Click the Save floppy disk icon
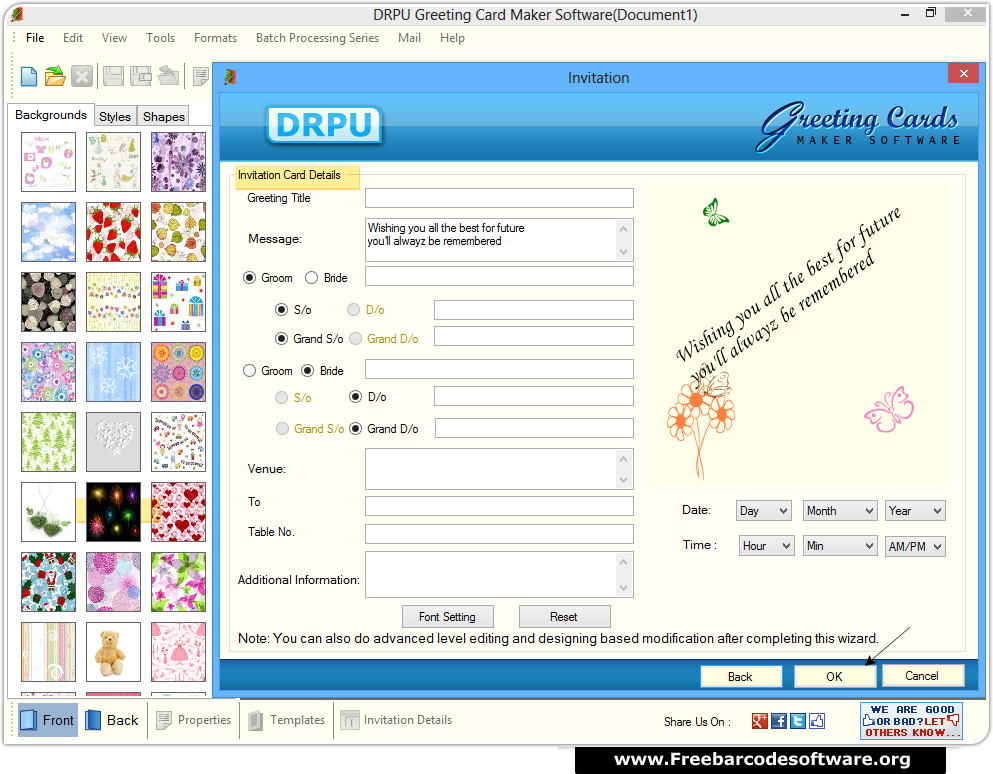 [x=113, y=77]
